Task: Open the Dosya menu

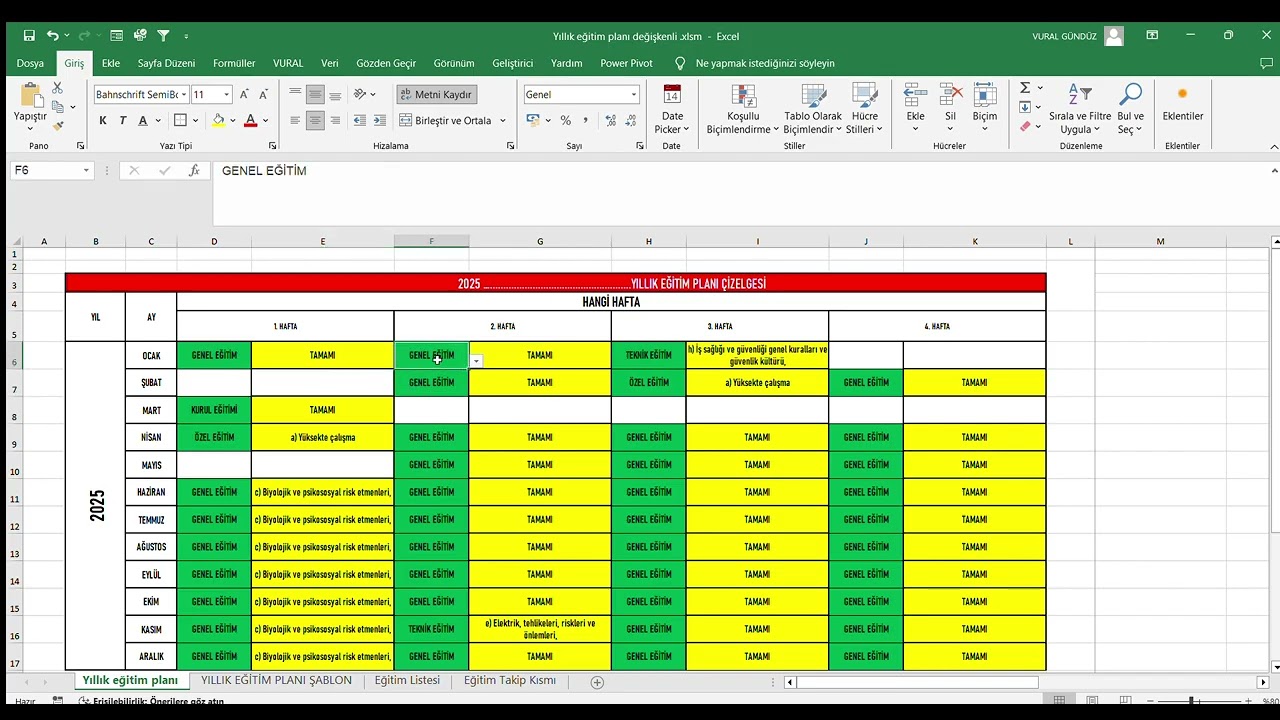Action: [30, 63]
